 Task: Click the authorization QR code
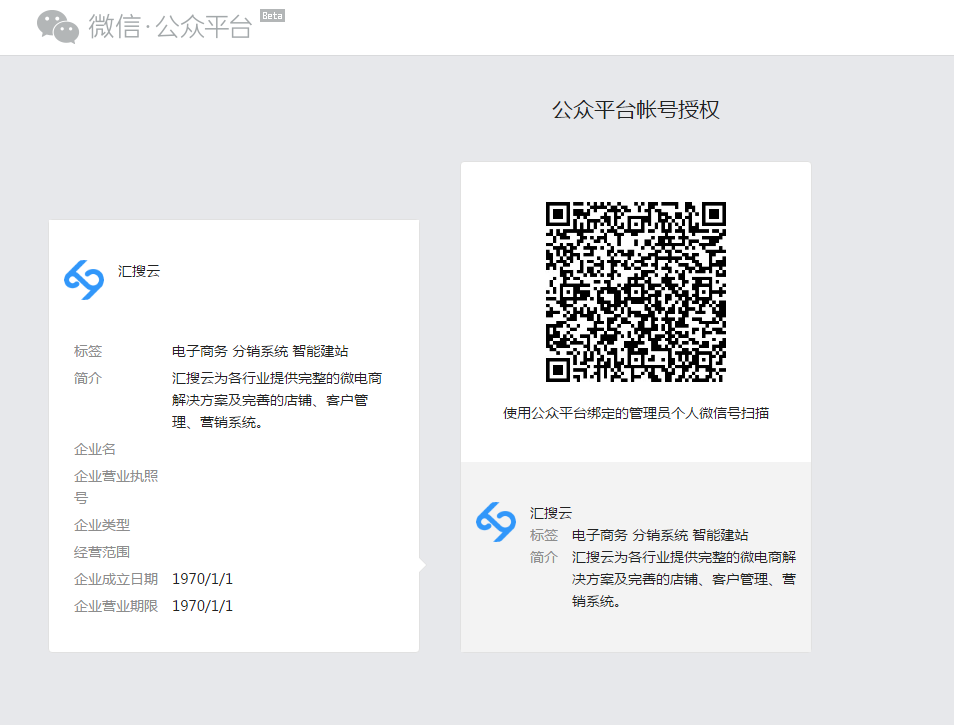click(635, 292)
